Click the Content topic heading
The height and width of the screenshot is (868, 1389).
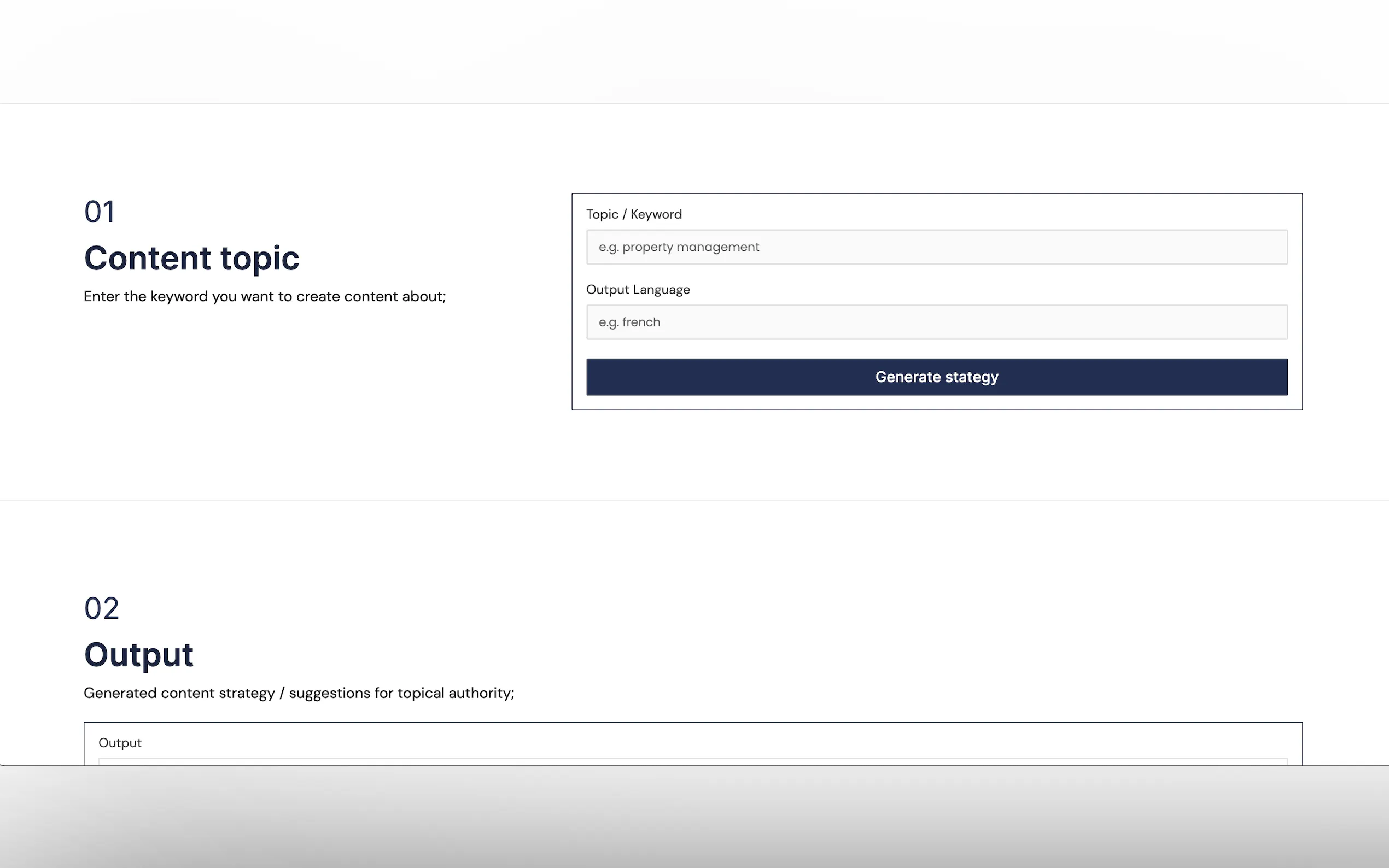coord(191,258)
